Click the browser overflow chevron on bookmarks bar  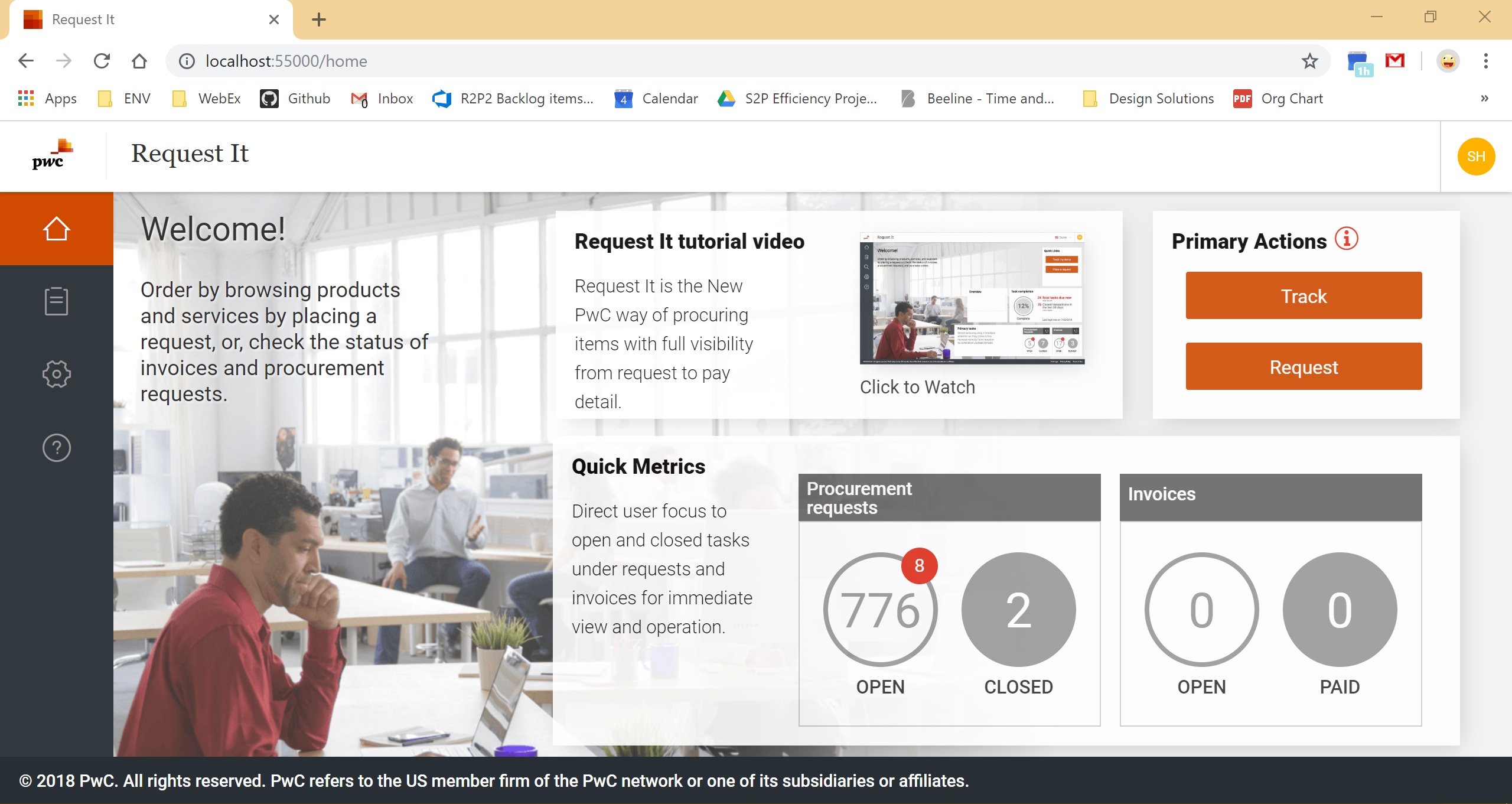tap(1484, 99)
